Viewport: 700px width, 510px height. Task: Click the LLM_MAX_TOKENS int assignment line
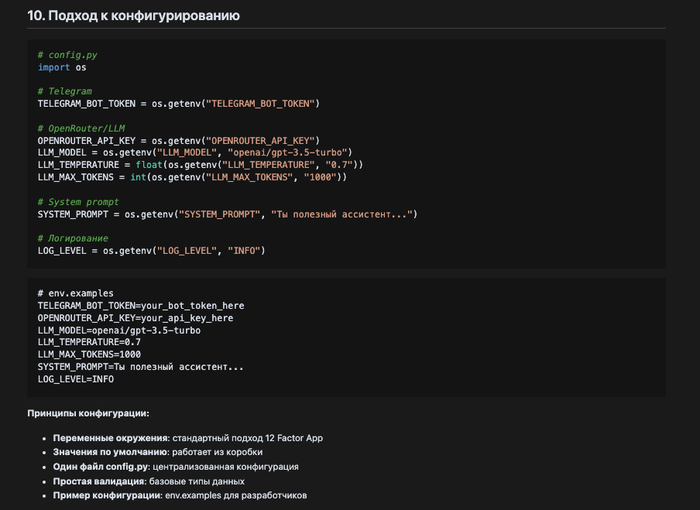tap(192, 177)
